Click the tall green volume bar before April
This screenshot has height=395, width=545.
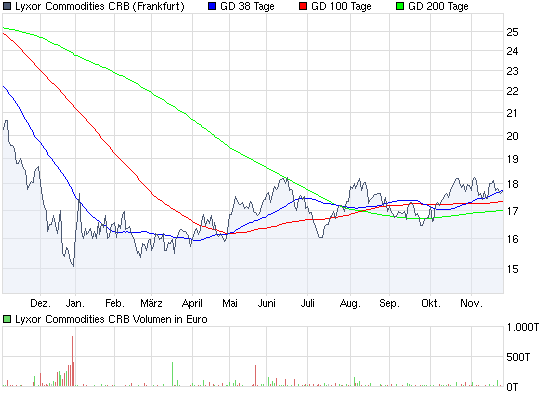[x=172, y=374]
